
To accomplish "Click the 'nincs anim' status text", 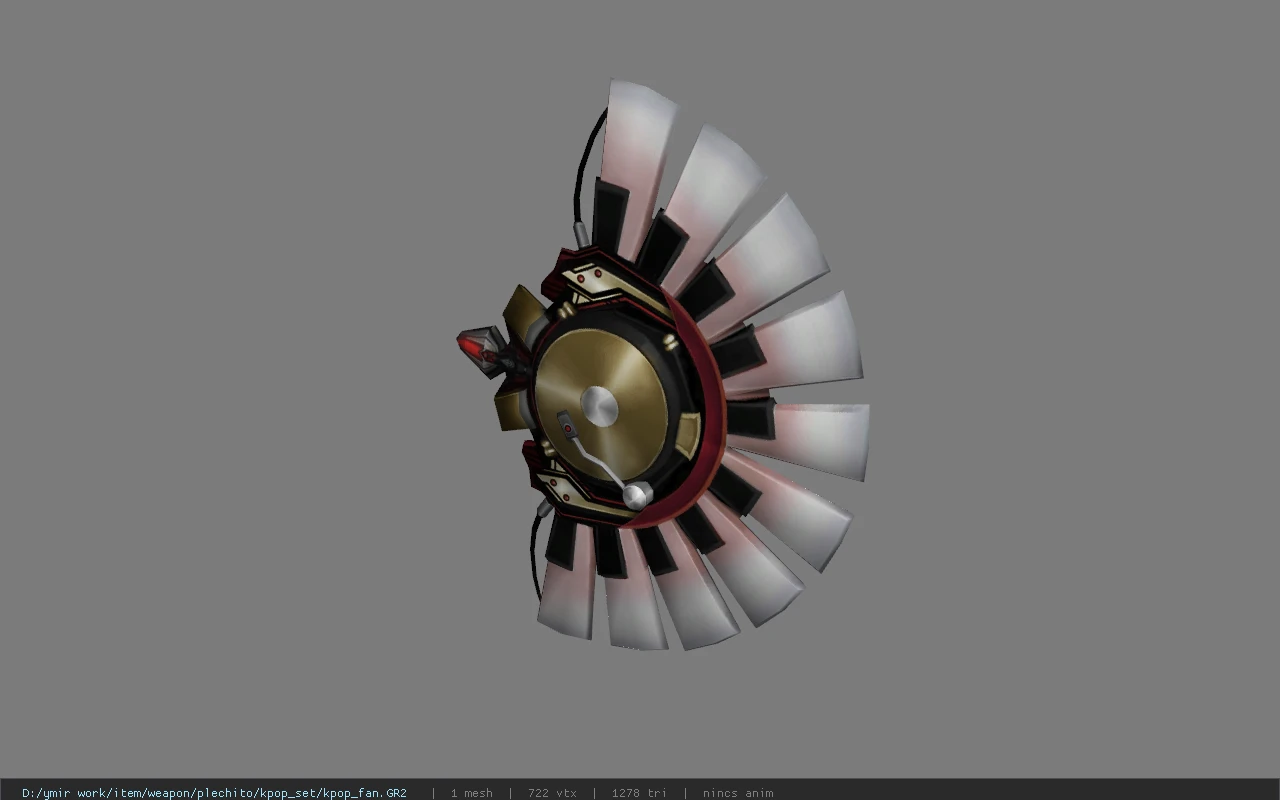I will (x=738, y=793).
